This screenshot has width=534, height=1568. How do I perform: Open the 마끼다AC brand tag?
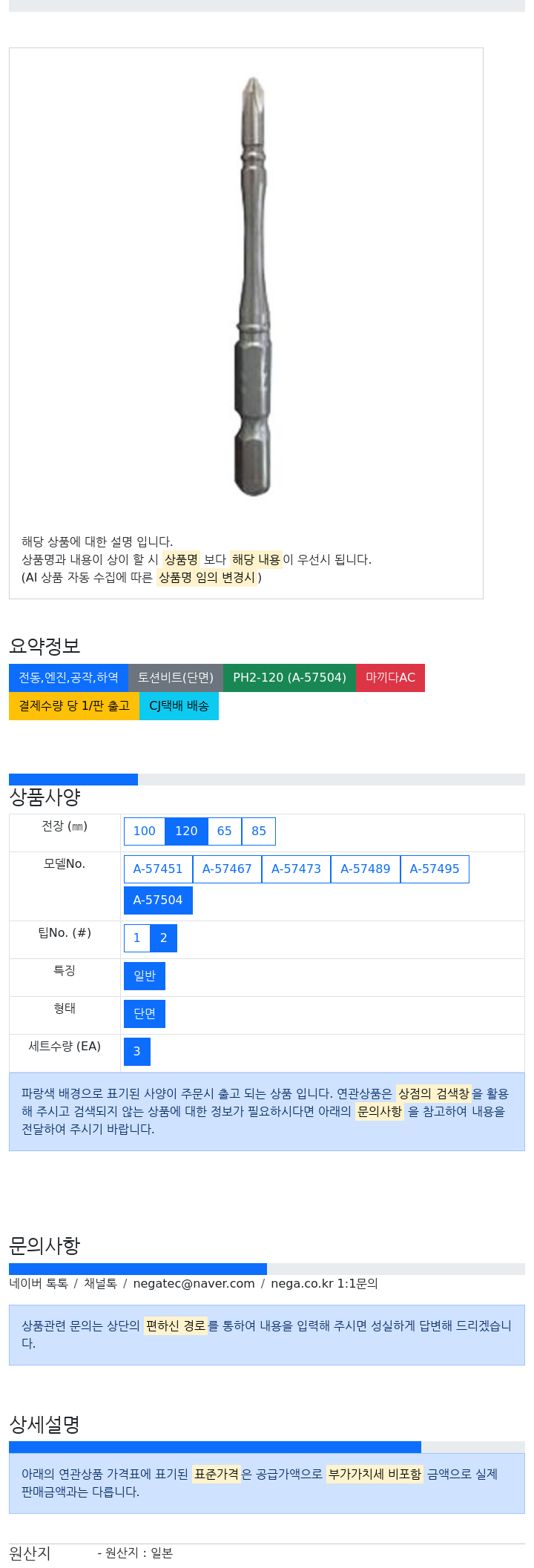point(390,677)
